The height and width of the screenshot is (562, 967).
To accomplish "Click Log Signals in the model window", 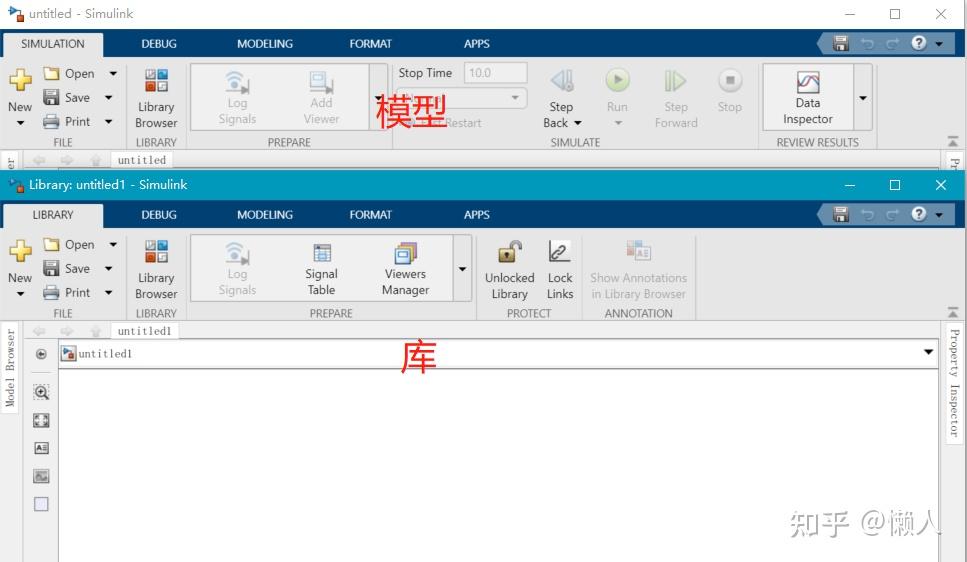I will (237, 98).
